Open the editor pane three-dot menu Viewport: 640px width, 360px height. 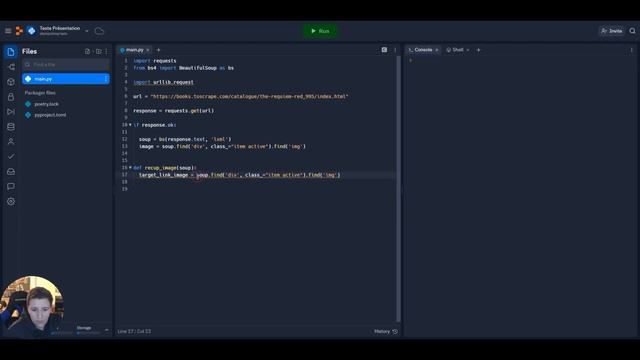(x=395, y=50)
